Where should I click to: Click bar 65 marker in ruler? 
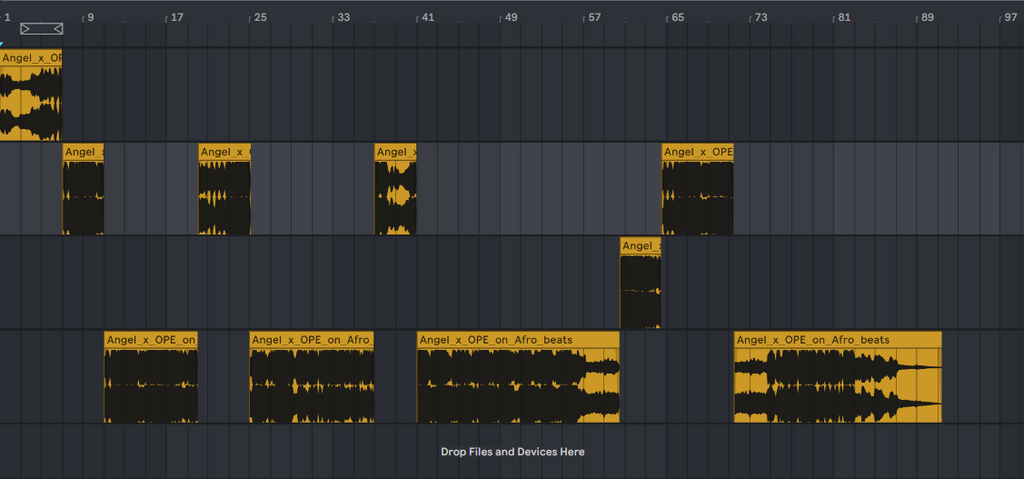click(678, 18)
